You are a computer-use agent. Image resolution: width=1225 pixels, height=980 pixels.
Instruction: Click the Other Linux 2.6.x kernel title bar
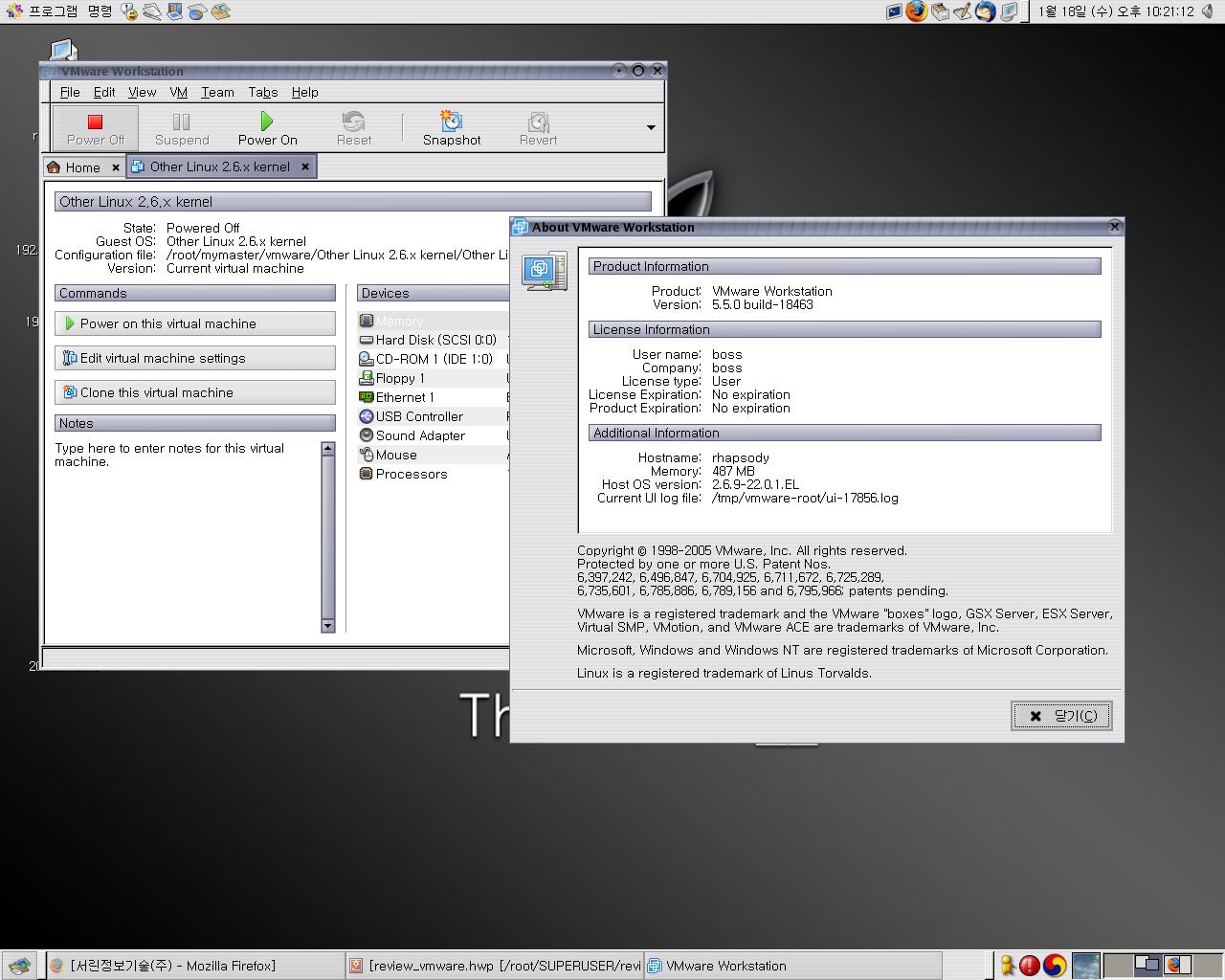(x=352, y=202)
